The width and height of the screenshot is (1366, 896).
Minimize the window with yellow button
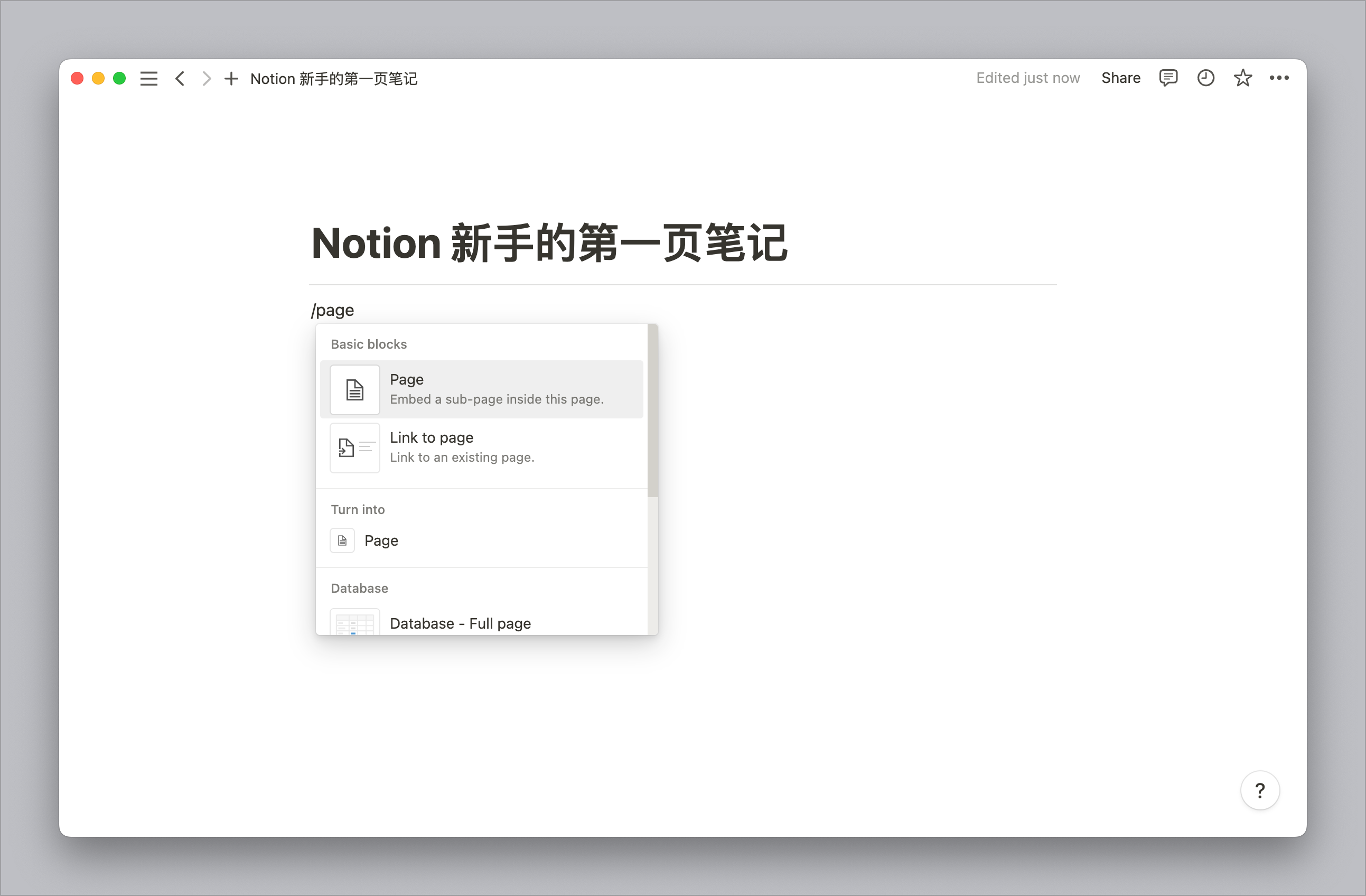tap(98, 78)
